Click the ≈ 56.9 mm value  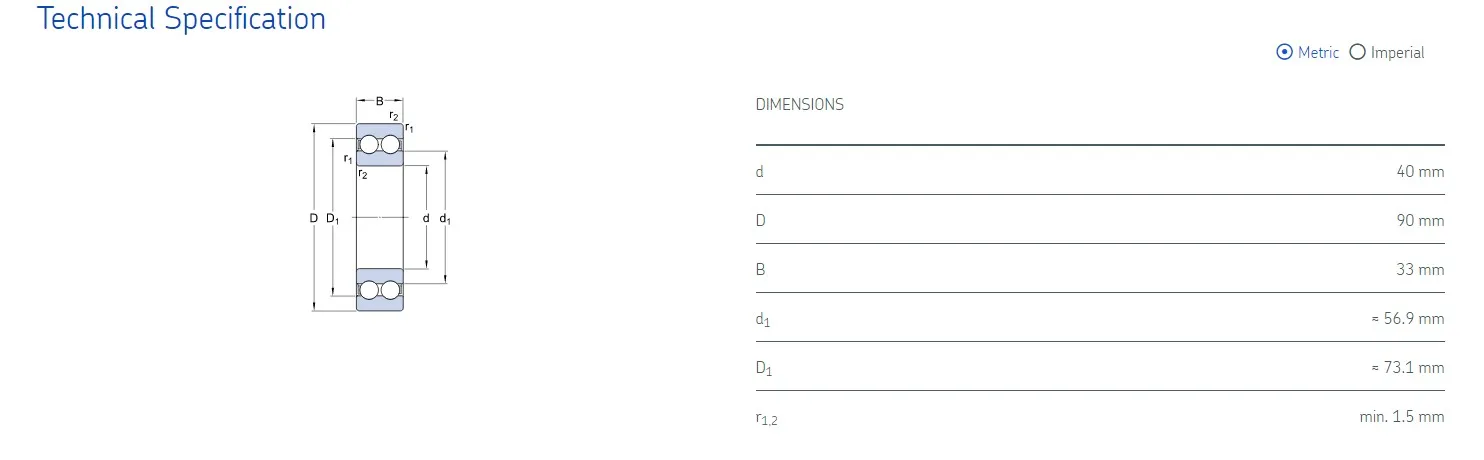pos(1407,319)
